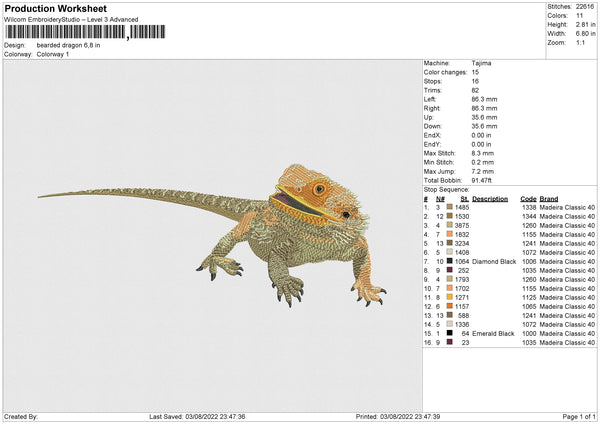Click the St. column header
Viewport: 600px width, 424px height.
tap(465, 198)
